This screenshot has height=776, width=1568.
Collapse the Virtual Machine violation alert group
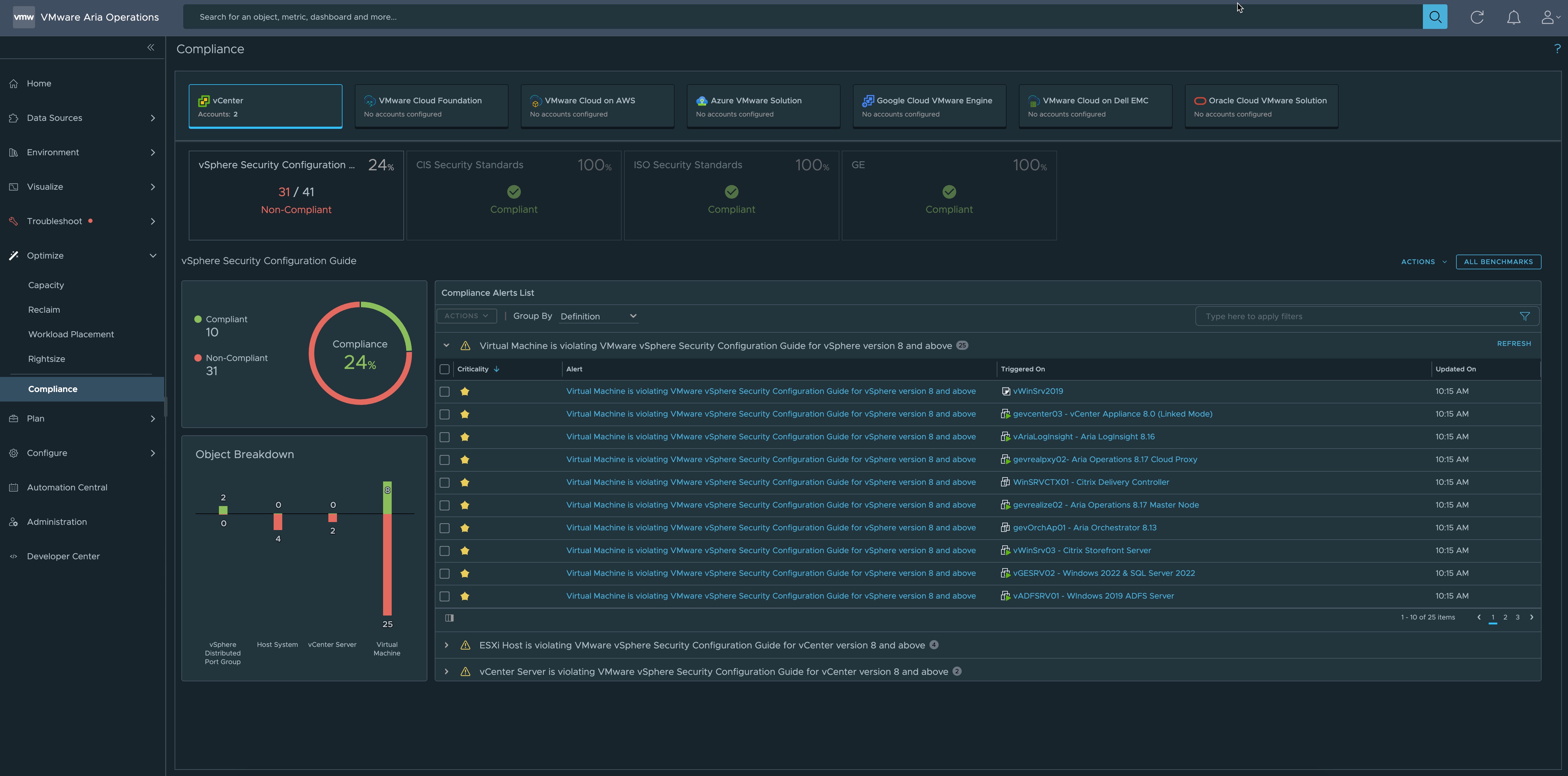coord(446,346)
